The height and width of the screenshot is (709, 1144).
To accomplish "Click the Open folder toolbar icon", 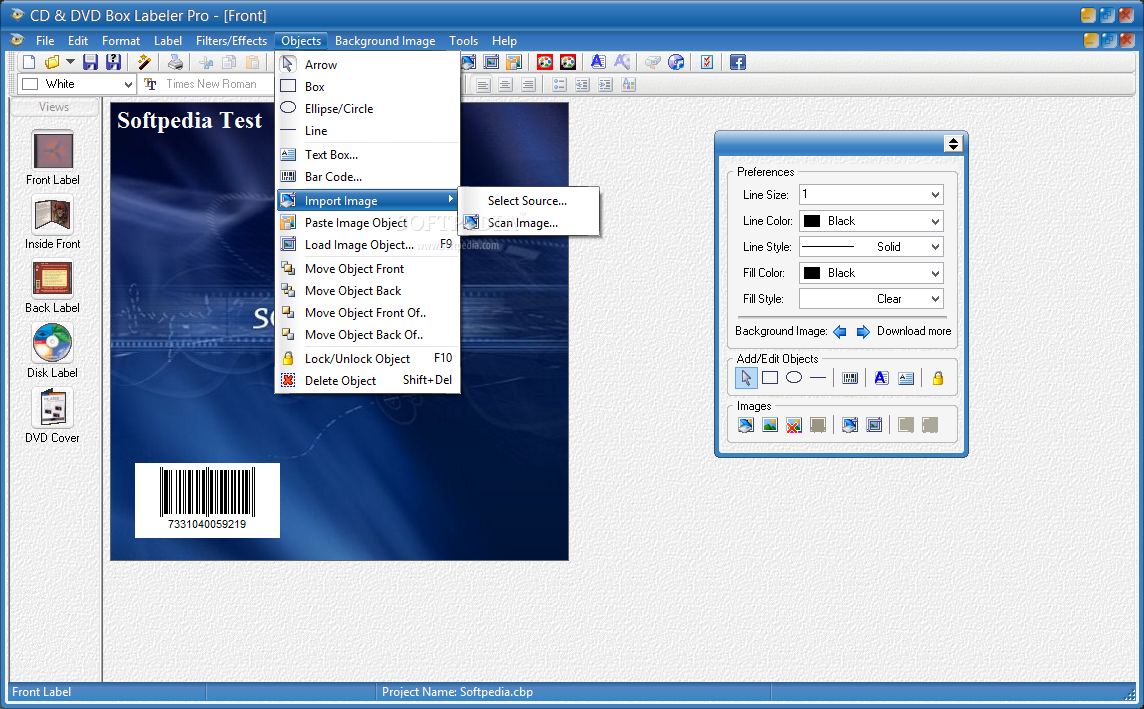I will click(x=52, y=62).
